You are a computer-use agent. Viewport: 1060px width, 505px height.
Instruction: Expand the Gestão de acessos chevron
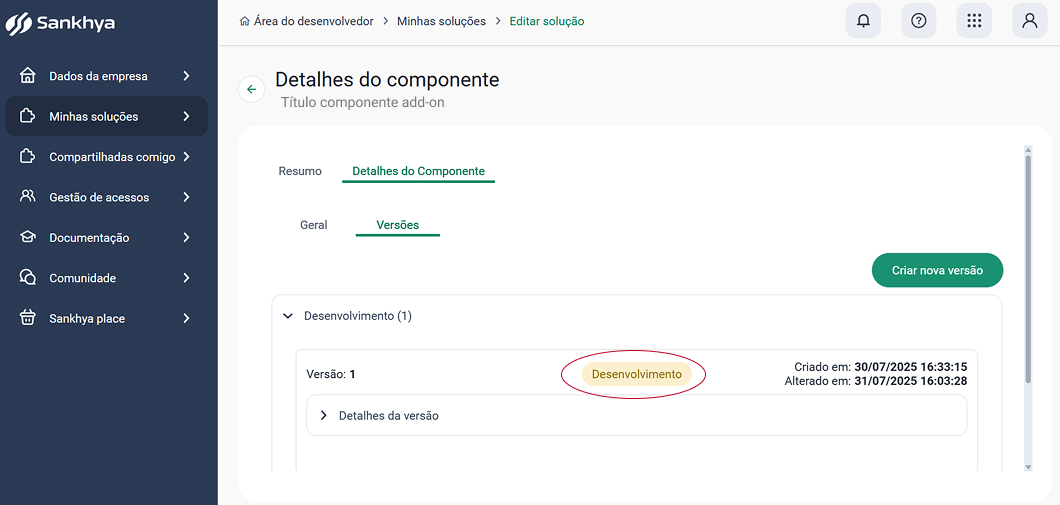[x=187, y=197]
